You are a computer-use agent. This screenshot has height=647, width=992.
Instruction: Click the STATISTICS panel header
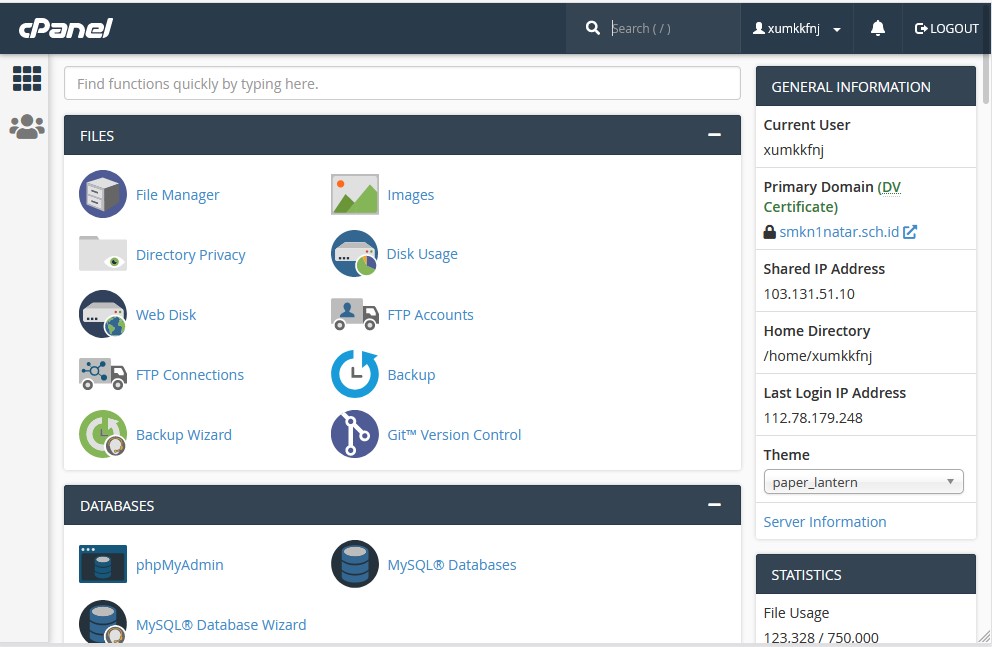coord(865,574)
